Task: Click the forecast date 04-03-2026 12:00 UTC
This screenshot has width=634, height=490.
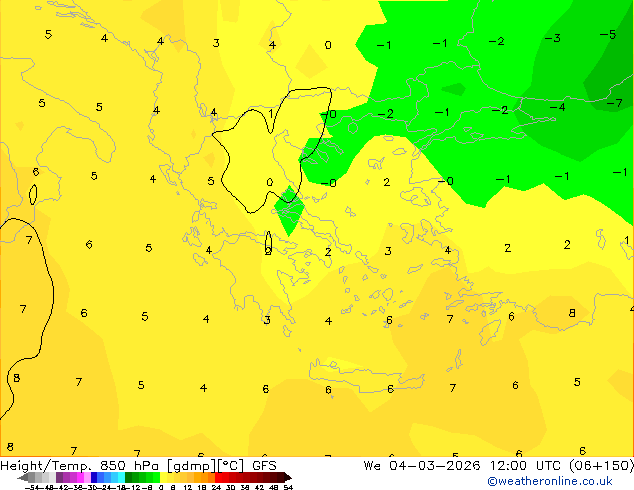Action: (465, 466)
